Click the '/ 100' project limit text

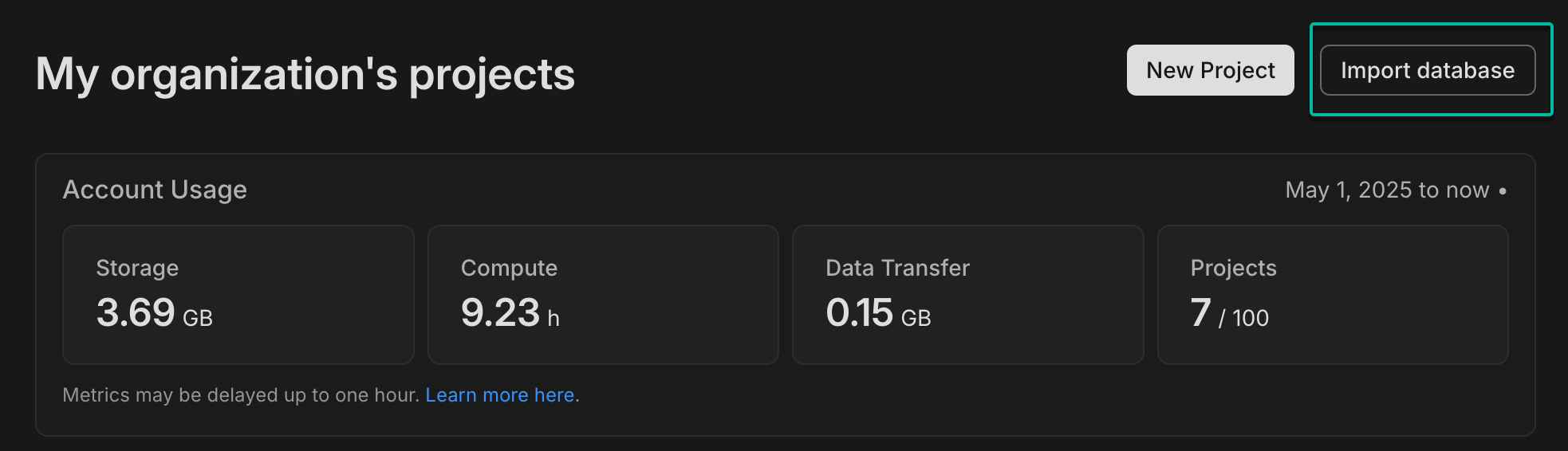1243,318
